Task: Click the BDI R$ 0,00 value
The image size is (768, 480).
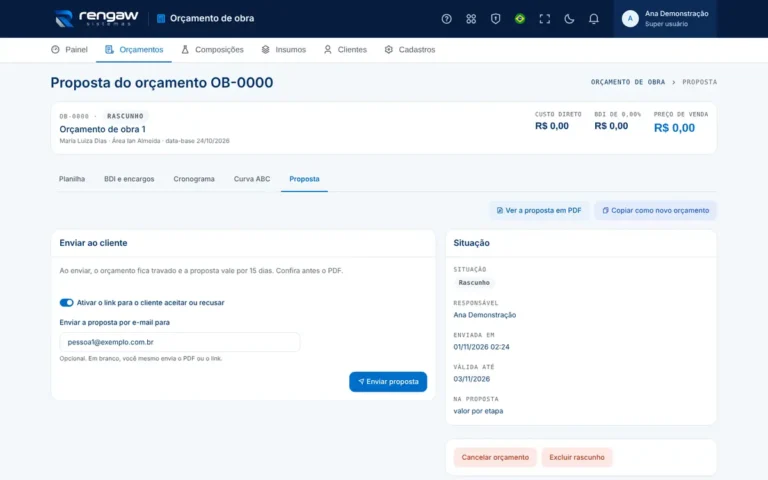Action: 611,126
